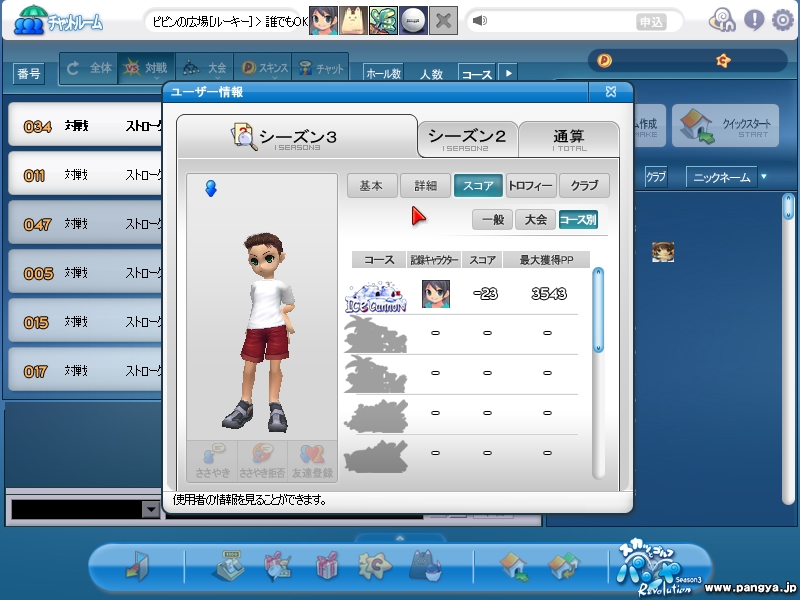Sort by 人数 column
The height and width of the screenshot is (600, 800).
pyautogui.click(x=431, y=74)
